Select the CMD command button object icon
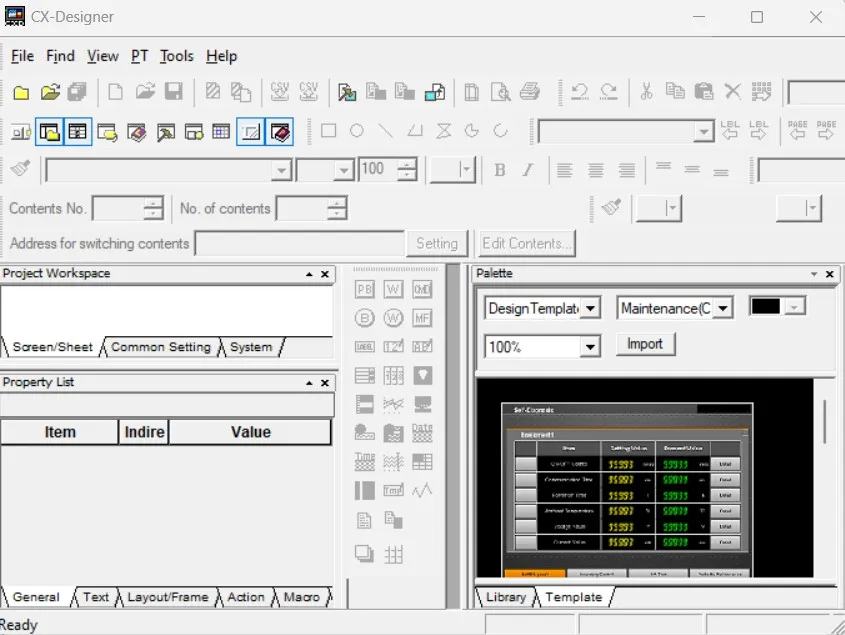The image size is (845, 635). click(421, 290)
